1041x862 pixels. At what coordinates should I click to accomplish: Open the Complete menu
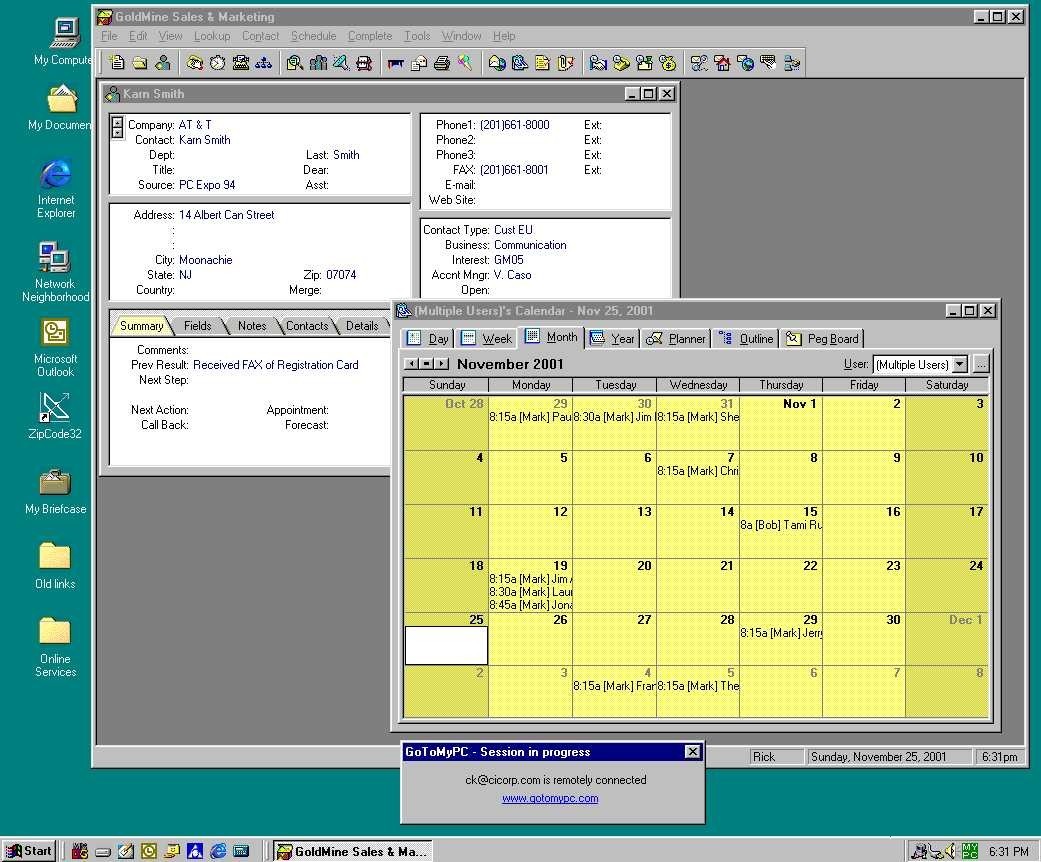tap(370, 36)
